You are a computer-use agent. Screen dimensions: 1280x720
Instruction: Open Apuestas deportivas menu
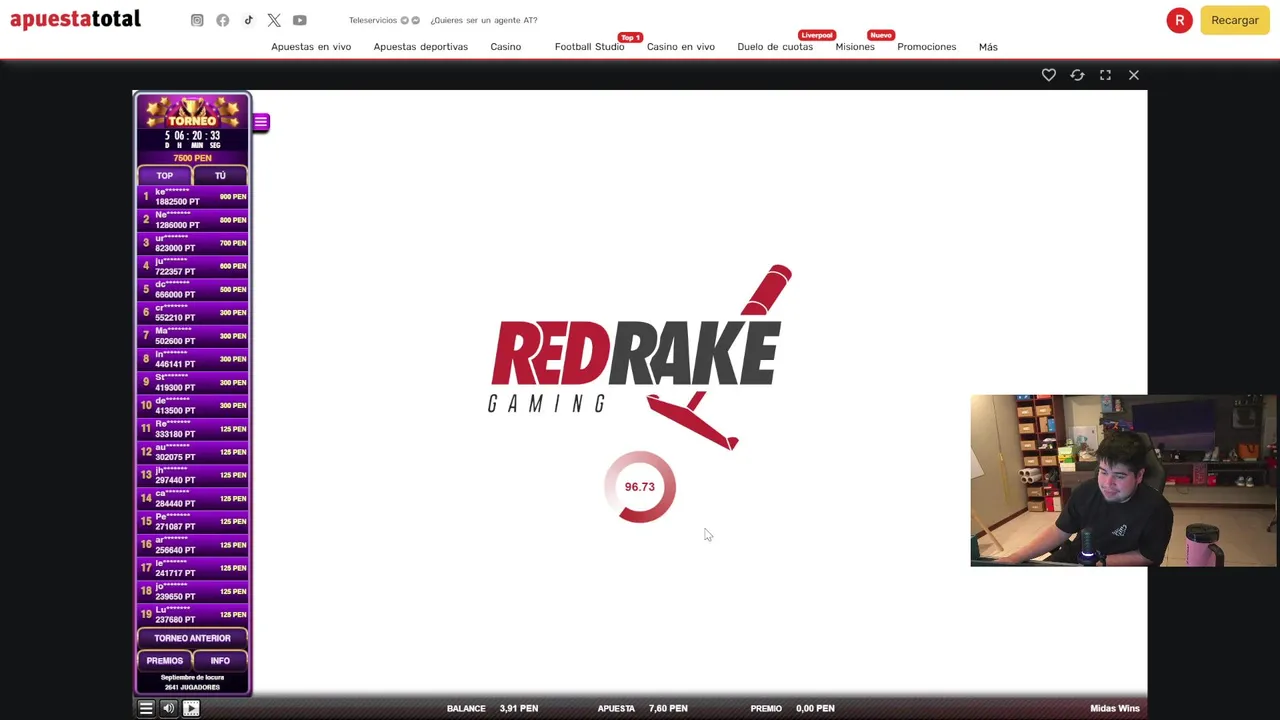pyautogui.click(x=421, y=47)
